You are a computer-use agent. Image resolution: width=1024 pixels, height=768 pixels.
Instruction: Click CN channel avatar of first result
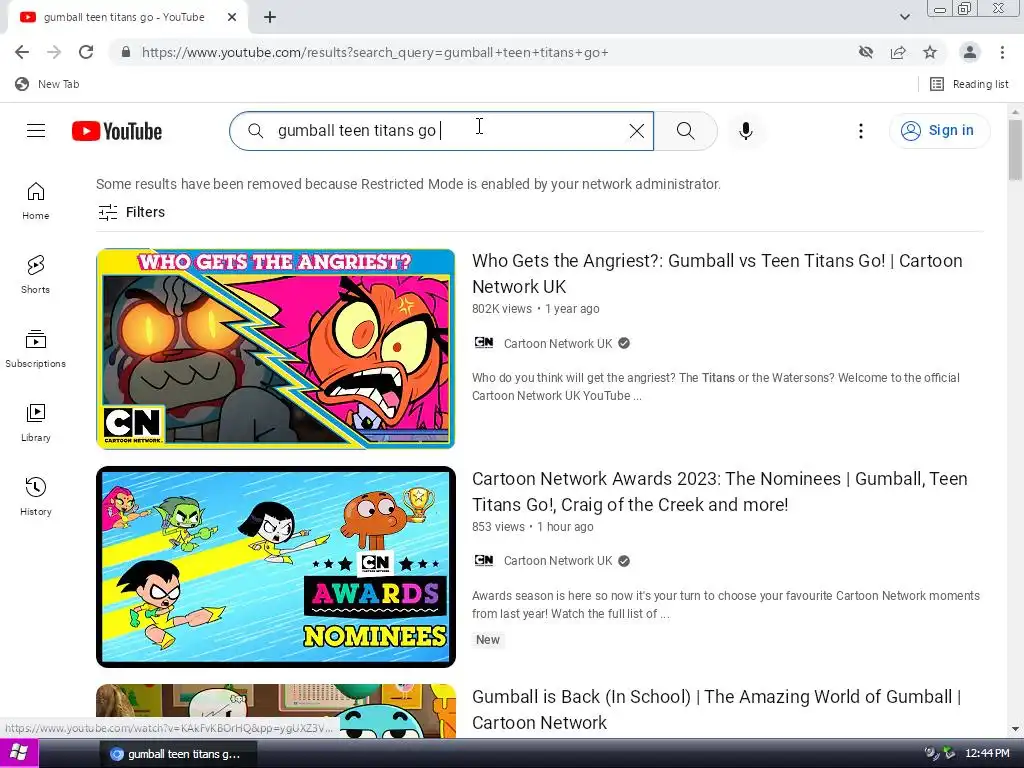pos(484,343)
